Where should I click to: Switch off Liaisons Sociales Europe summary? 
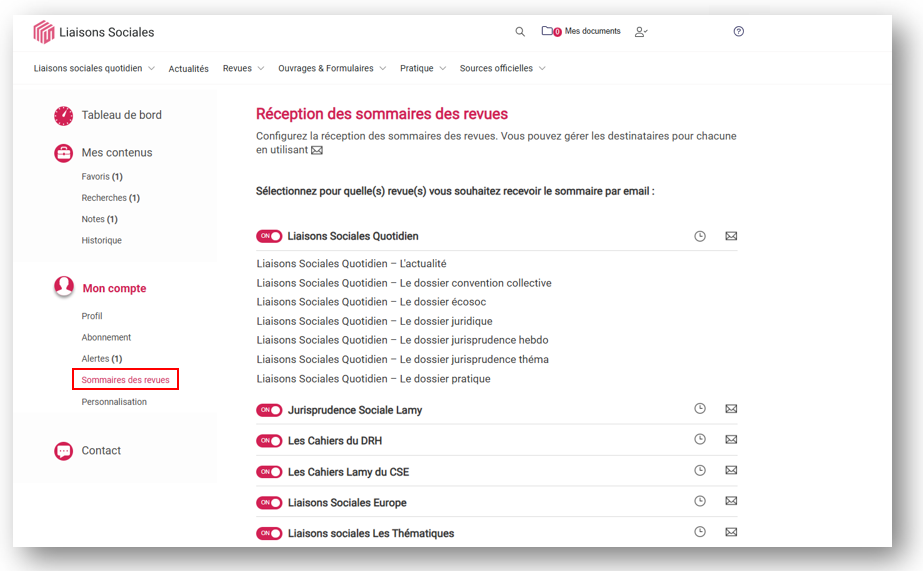[269, 502]
